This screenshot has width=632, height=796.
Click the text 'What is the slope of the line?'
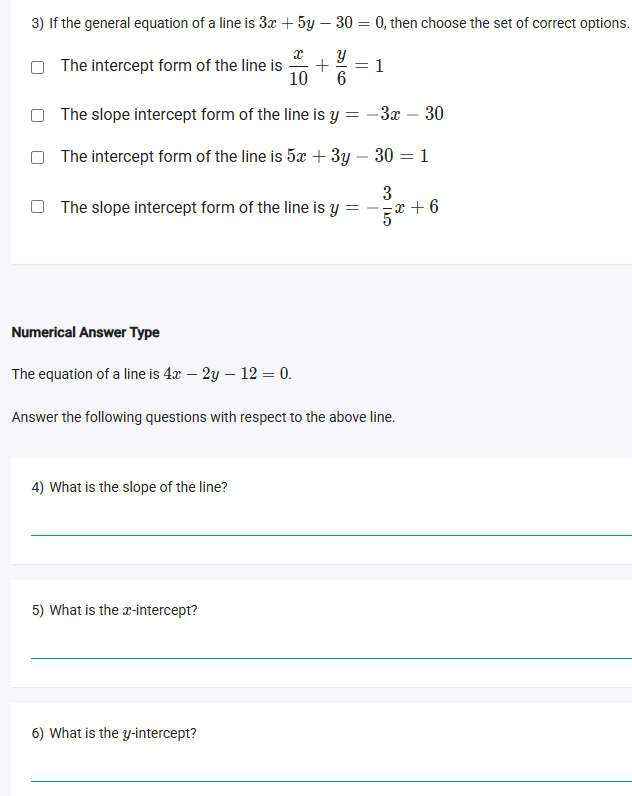coord(138,487)
